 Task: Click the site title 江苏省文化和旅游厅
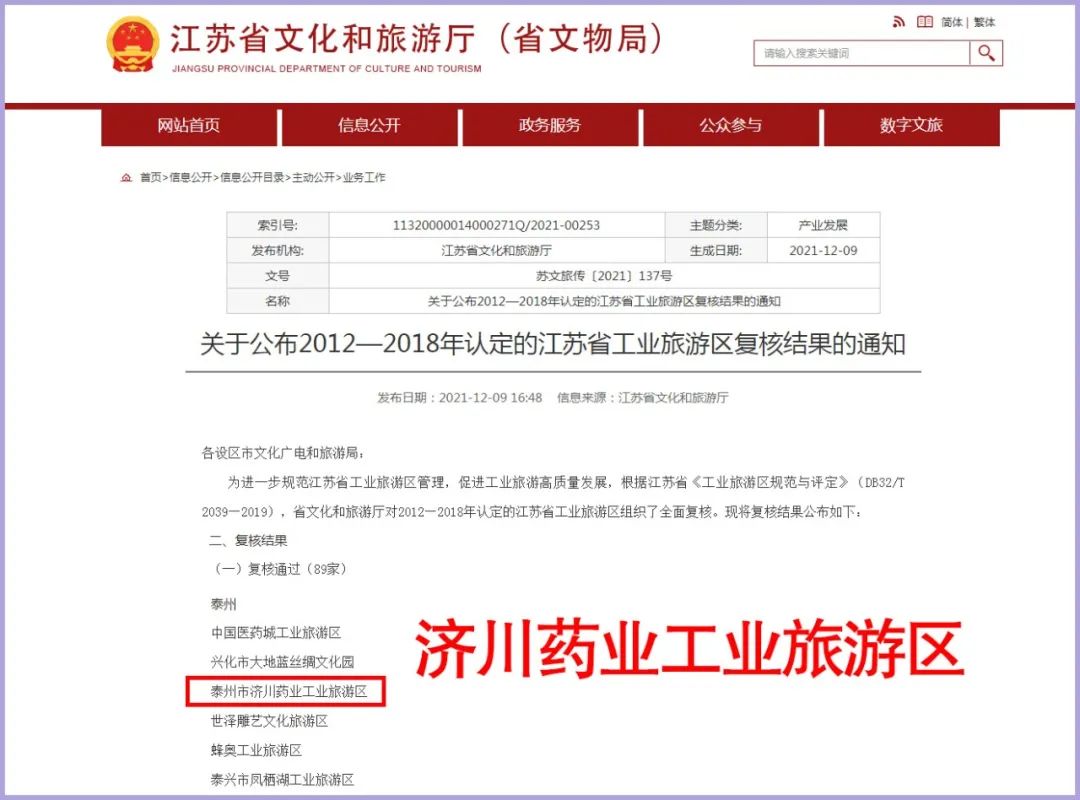tap(323, 39)
